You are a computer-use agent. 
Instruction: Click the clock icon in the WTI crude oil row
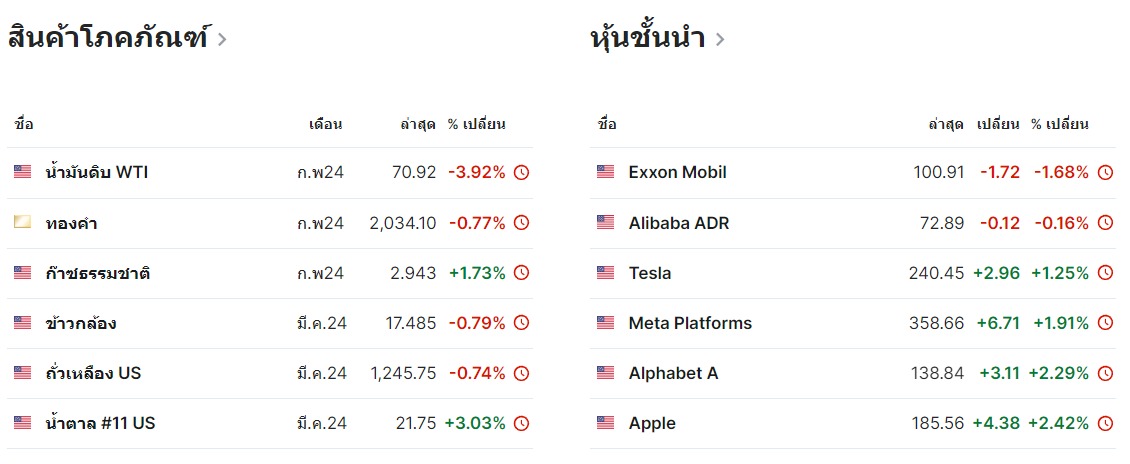521,173
